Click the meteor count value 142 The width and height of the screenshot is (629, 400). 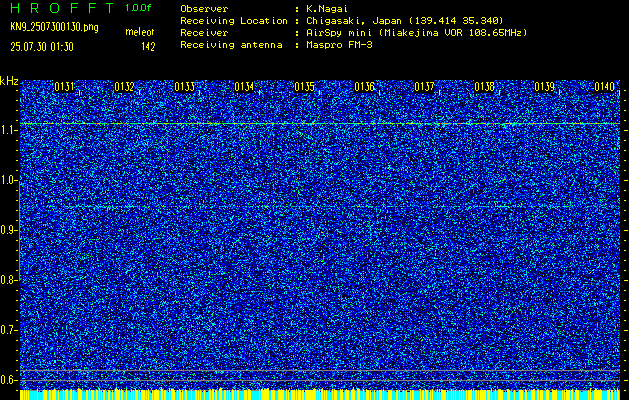[148, 47]
